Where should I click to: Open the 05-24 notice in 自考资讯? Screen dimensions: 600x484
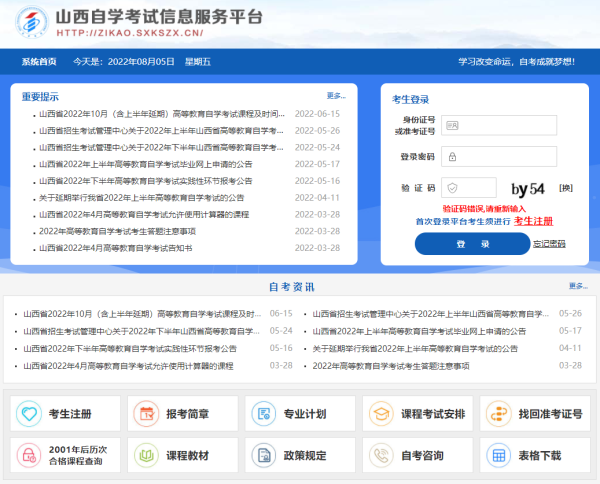(x=142, y=331)
